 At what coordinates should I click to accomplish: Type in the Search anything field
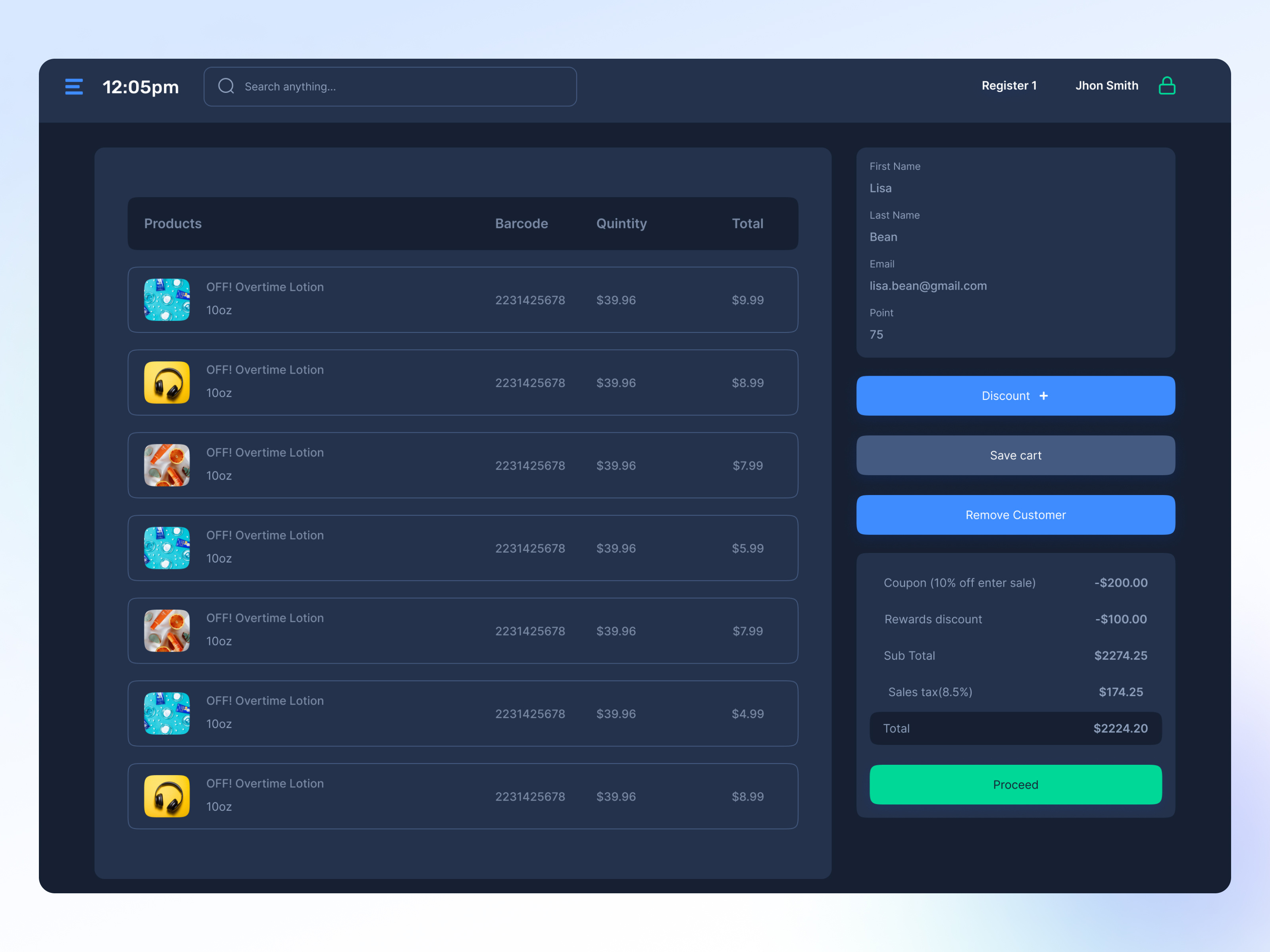pyautogui.click(x=402, y=86)
